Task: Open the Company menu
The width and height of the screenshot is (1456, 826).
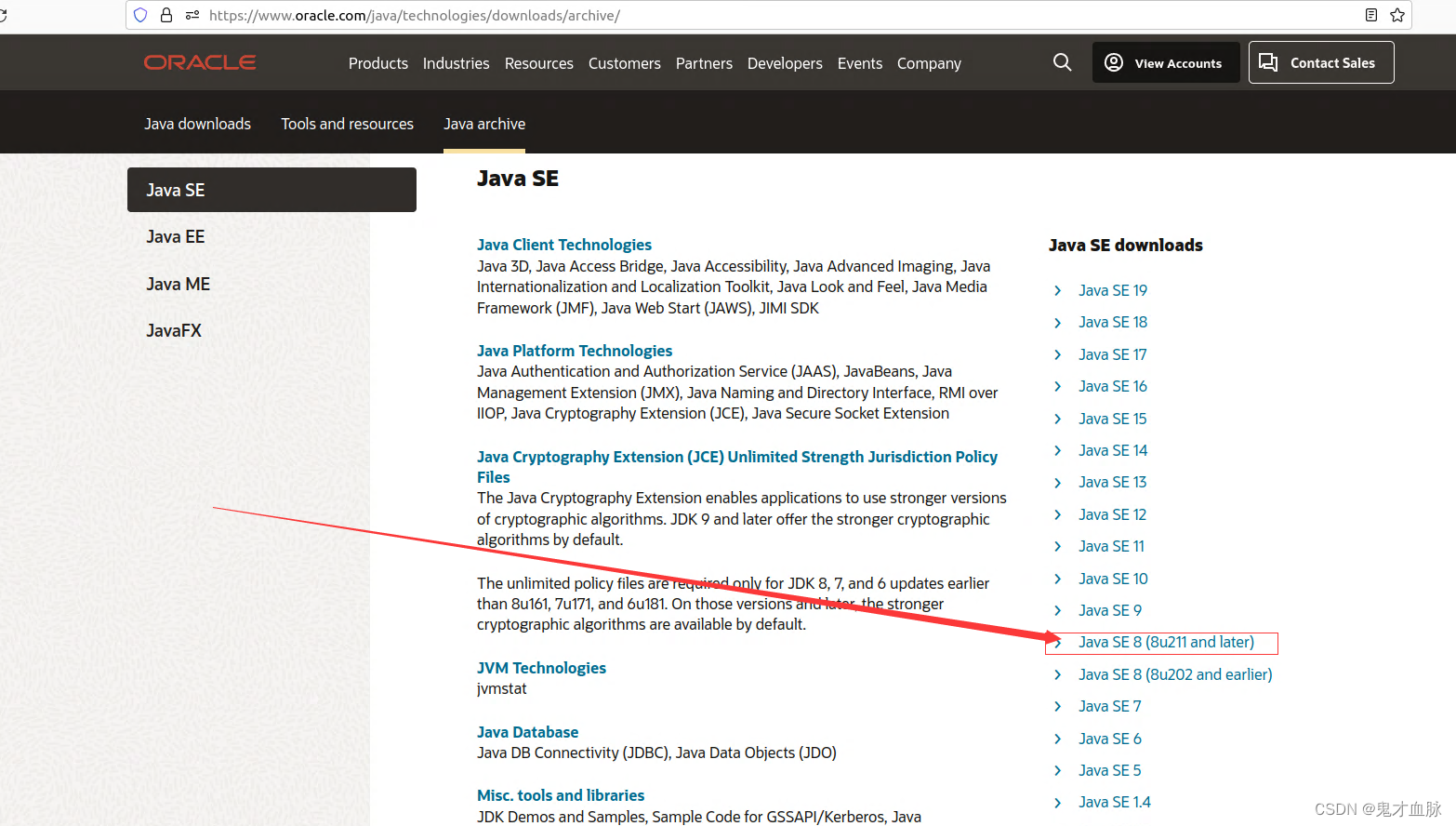Action: [929, 63]
